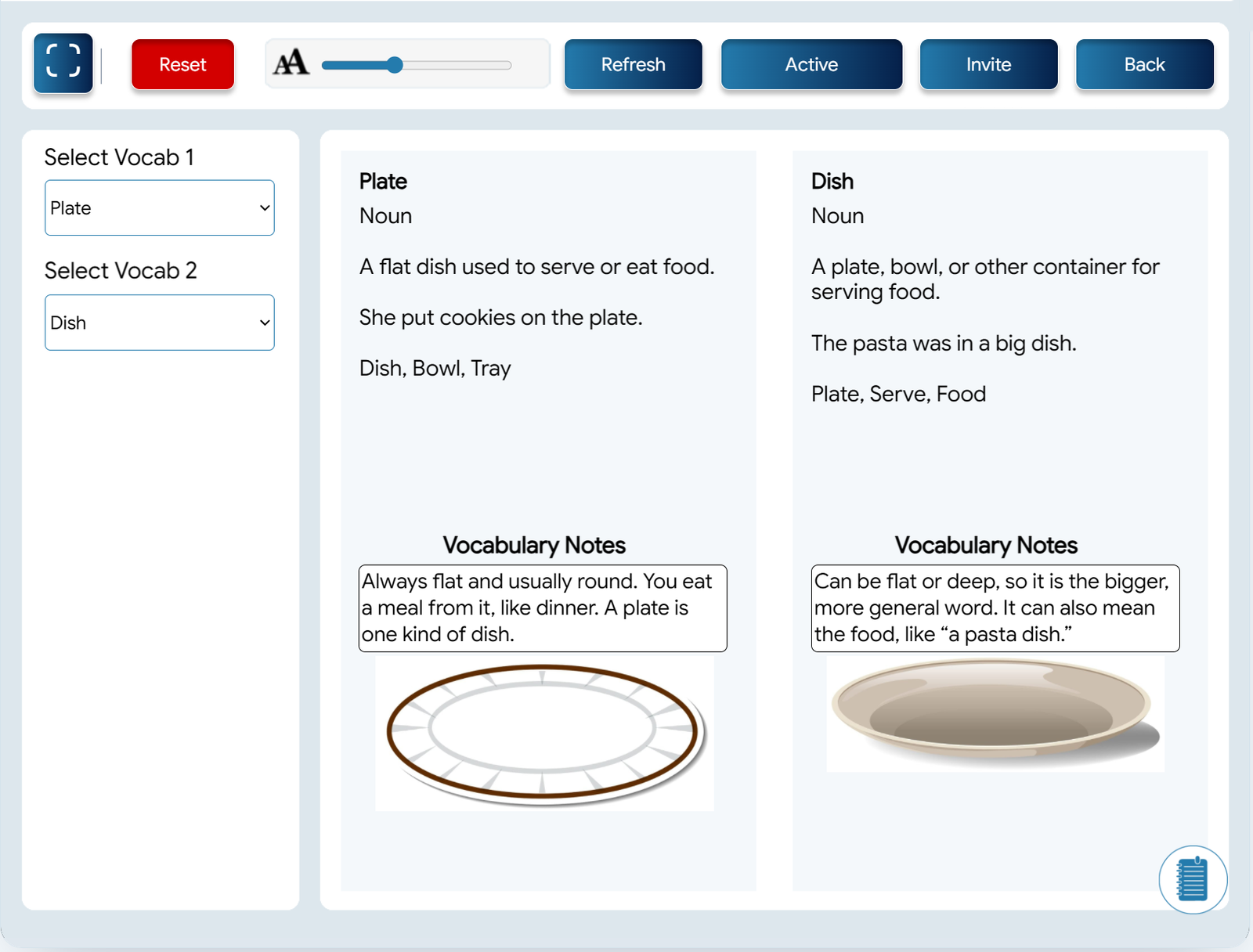The height and width of the screenshot is (952, 1253).
Task: Open the notepad icon button
Action: (x=1193, y=879)
